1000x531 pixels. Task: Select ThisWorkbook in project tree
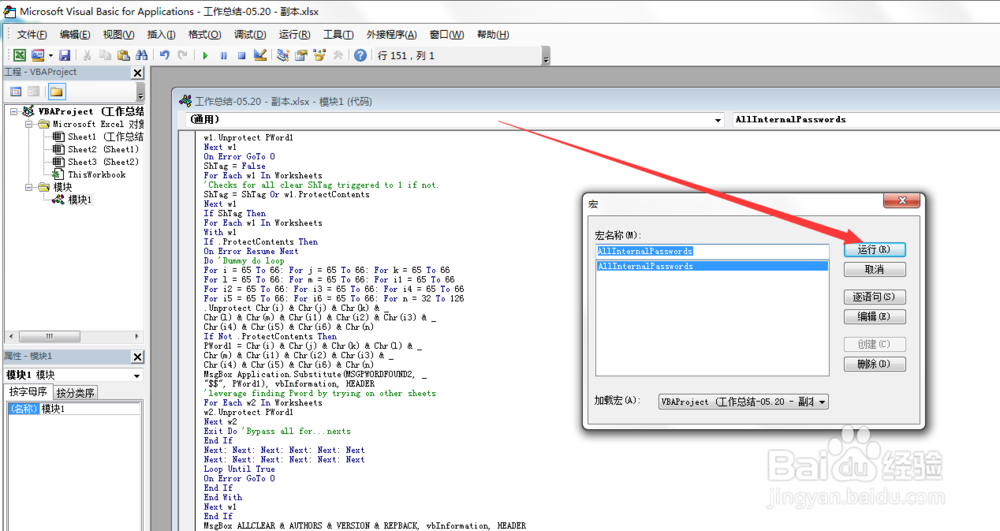(89, 175)
